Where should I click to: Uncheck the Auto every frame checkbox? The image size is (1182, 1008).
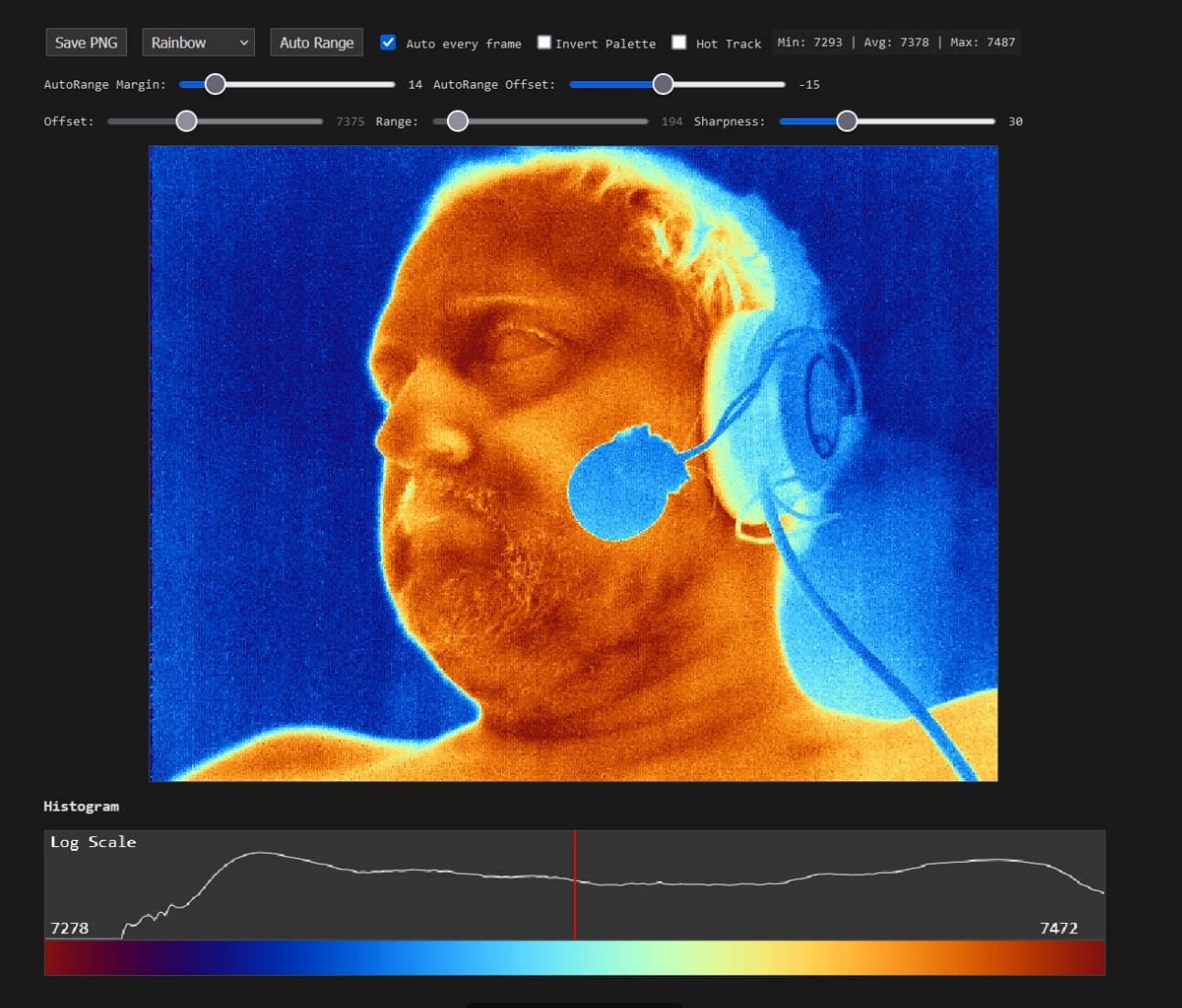tap(389, 43)
